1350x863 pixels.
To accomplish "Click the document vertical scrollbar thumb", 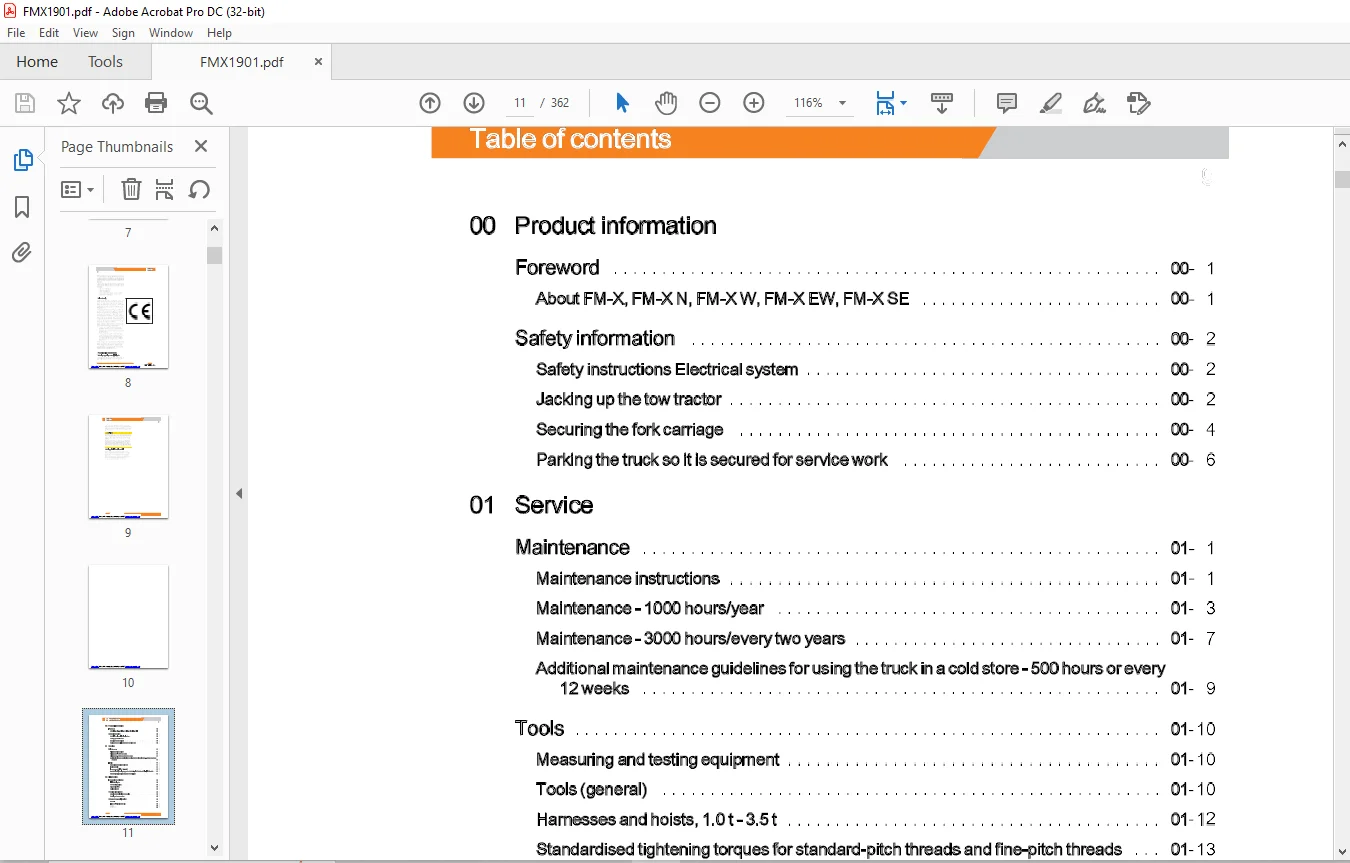I will tap(1342, 180).
